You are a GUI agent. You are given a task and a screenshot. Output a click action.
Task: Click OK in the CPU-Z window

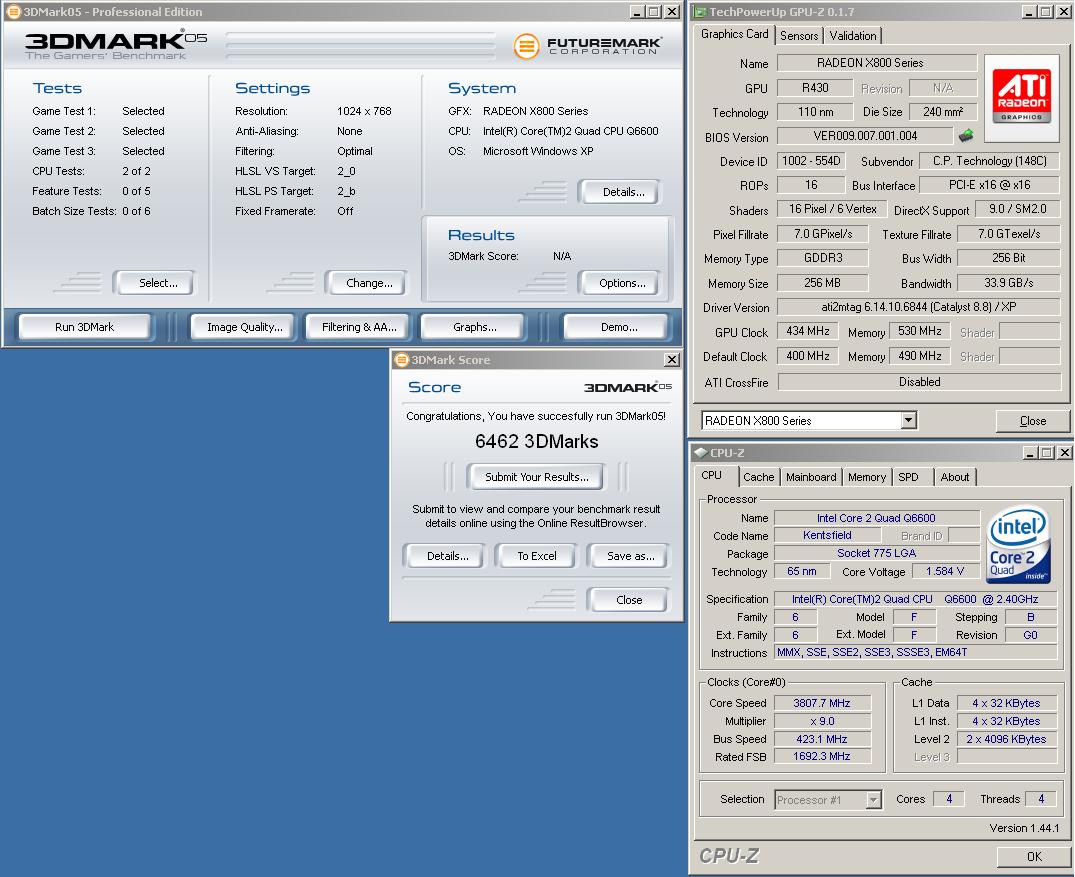click(1034, 856)
